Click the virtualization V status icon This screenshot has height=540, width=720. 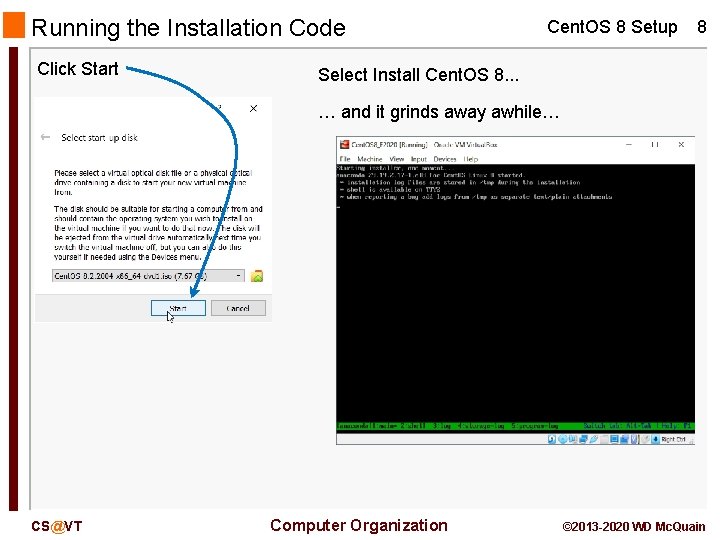(634, 439)
